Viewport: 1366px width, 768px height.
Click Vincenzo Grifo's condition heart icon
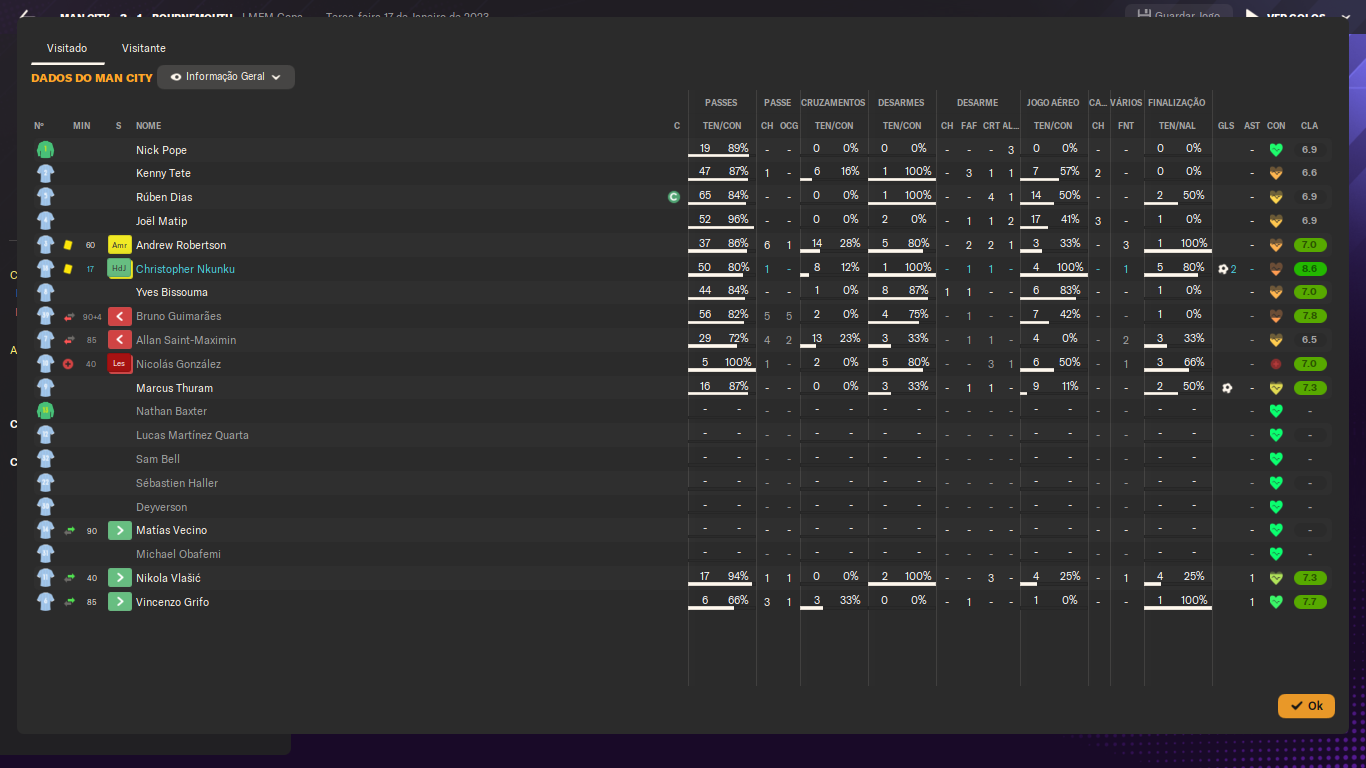point(1276,602)
